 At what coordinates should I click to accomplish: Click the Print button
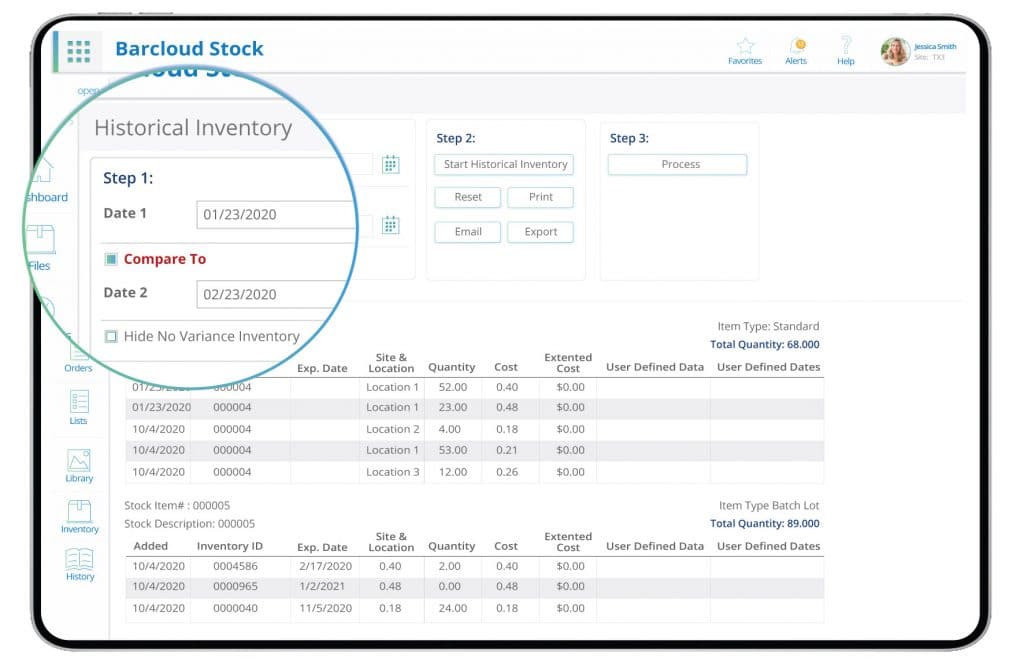541,197
